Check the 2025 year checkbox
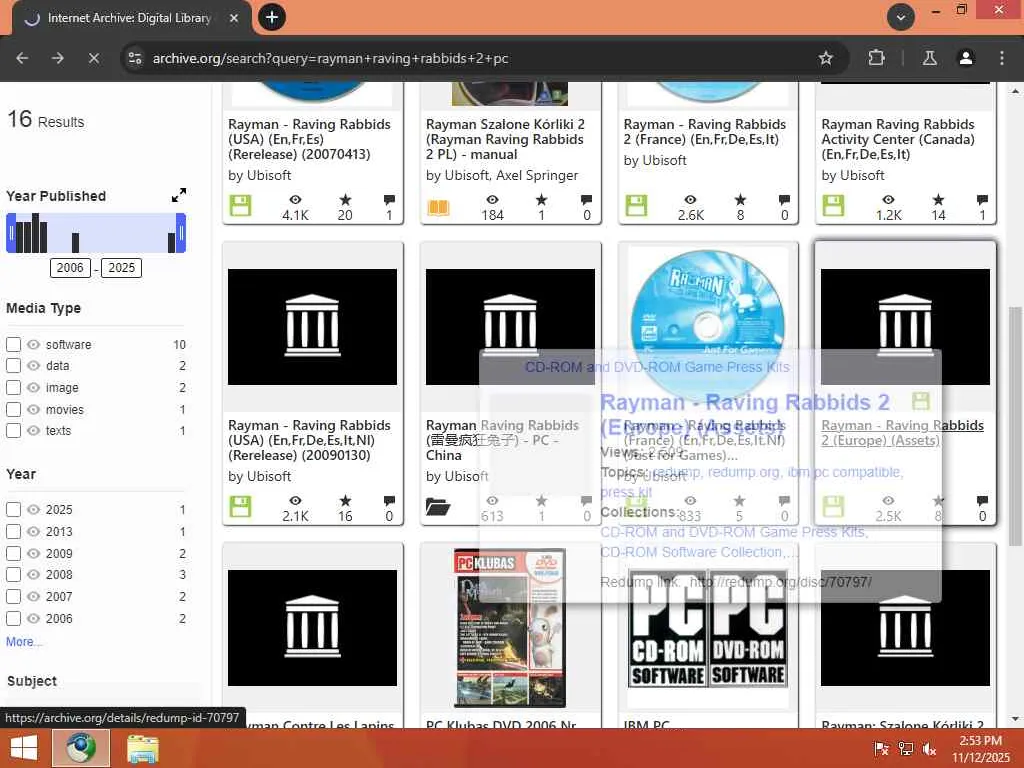Image resolution: width=1024 pixels, height=768 pixels. (13, 509)
